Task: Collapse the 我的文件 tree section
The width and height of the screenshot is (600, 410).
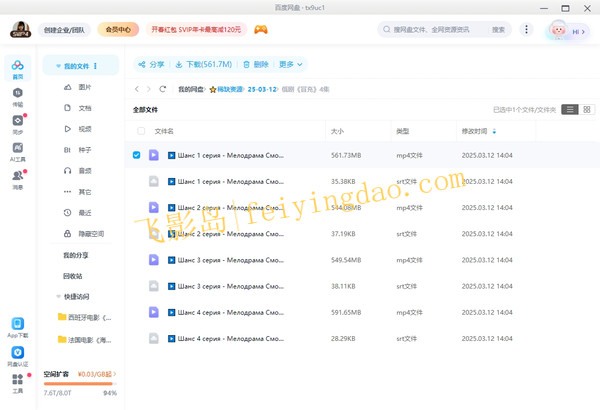Action: pyautogui.click(x=58, y=66)
